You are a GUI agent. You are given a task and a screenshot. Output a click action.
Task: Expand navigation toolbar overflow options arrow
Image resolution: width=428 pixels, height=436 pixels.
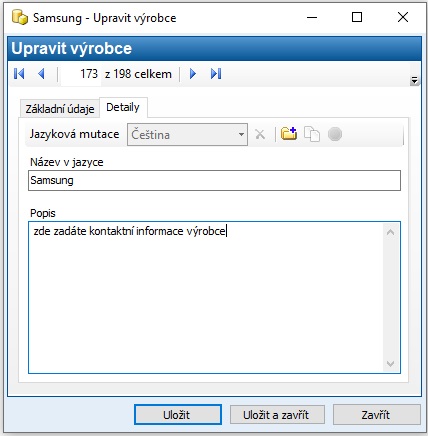tap(414, 80)
